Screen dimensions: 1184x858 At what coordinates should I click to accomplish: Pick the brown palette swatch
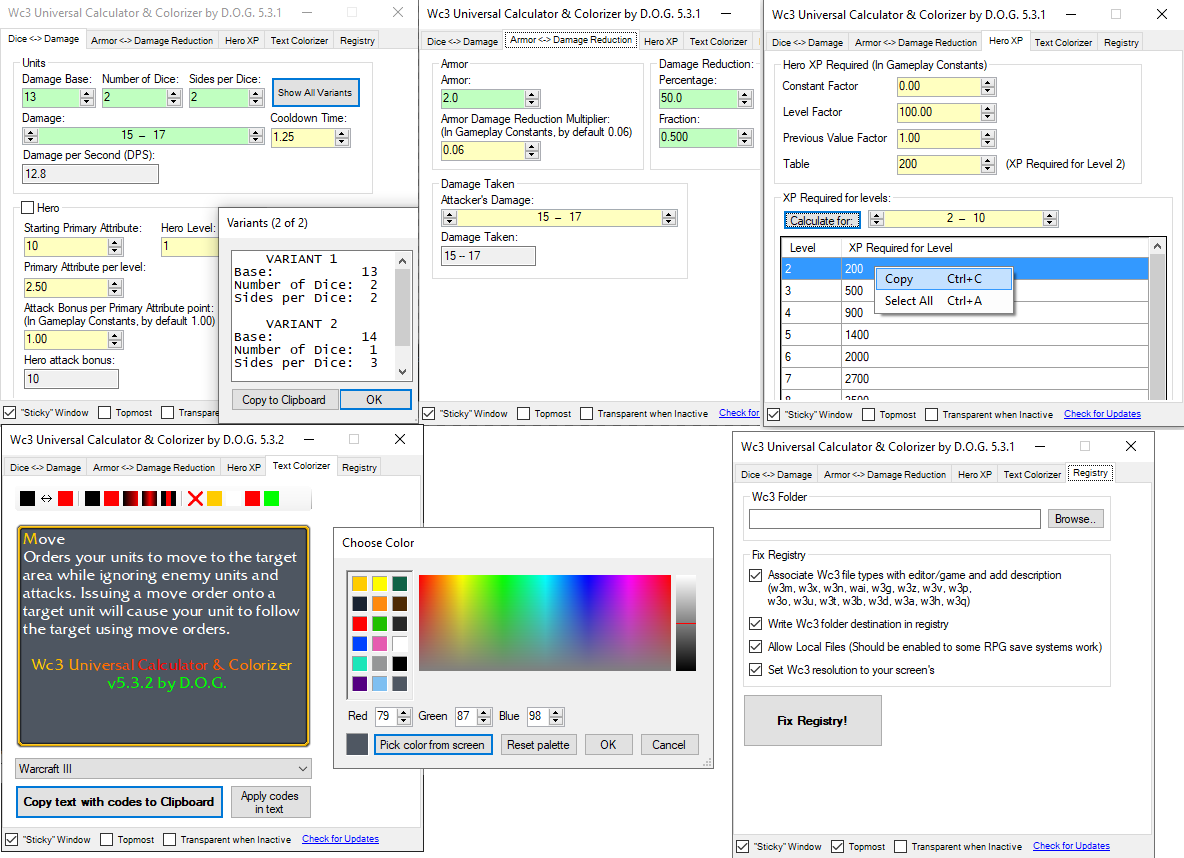tap(399, 603)
